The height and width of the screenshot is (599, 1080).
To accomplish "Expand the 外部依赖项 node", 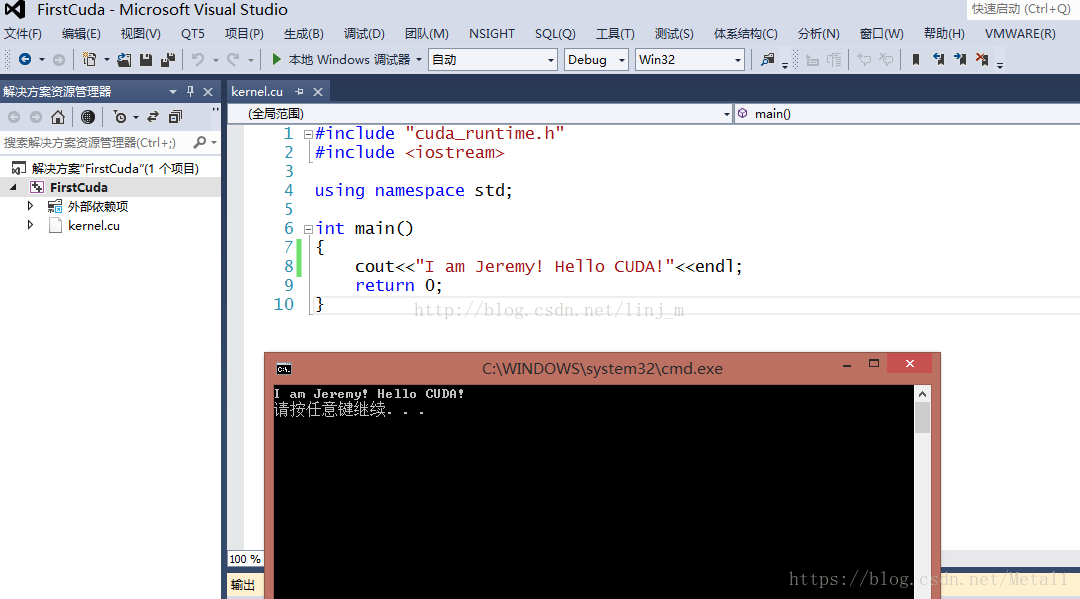I will [30, 206].
